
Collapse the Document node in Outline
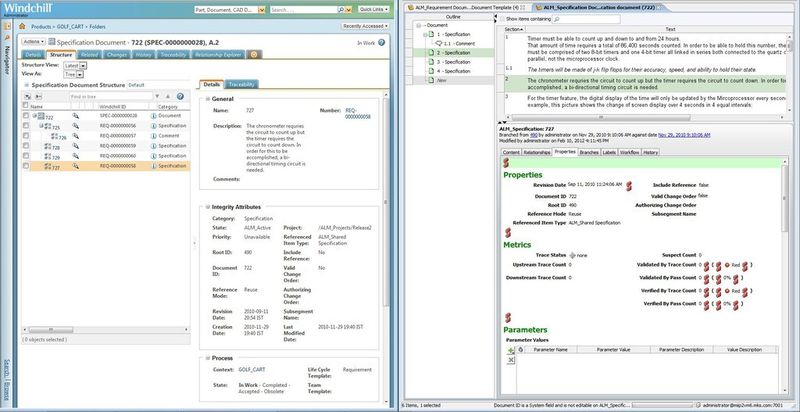419,25
